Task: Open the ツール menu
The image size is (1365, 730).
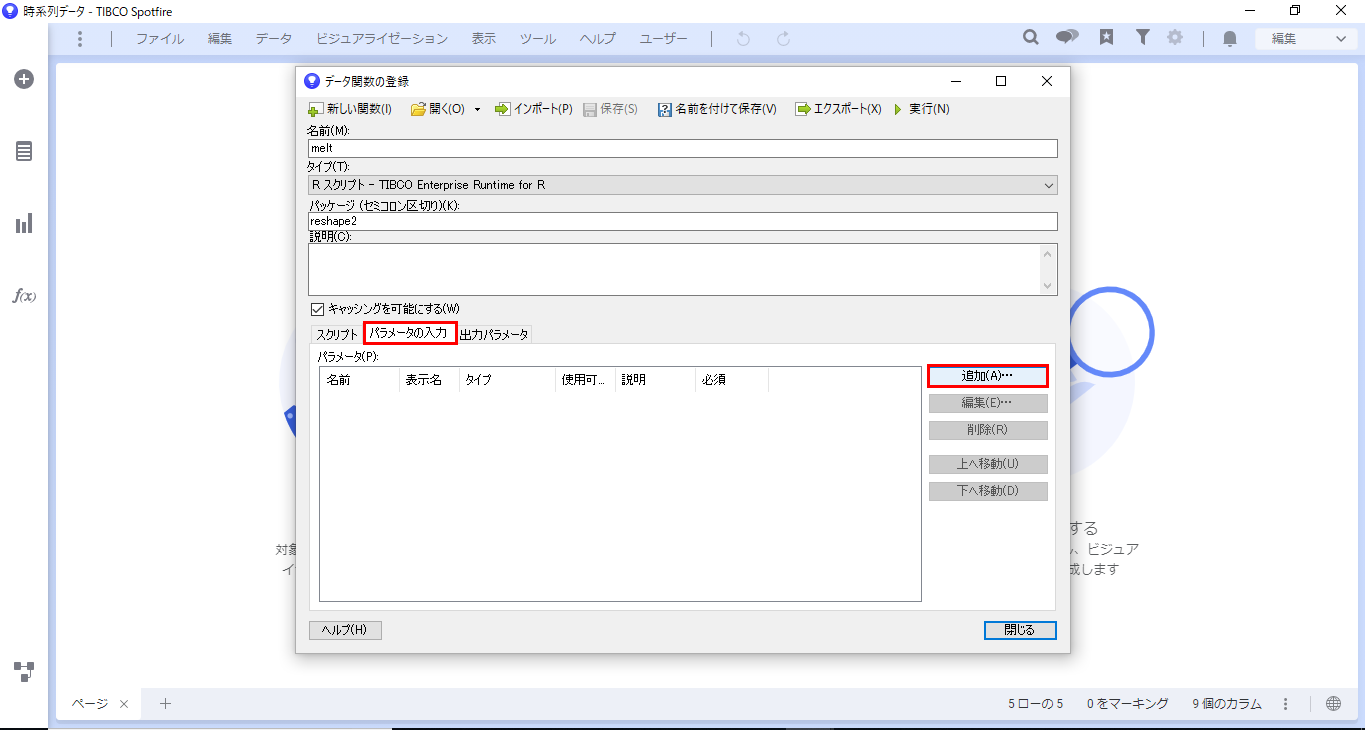Action: [x=538, y=39]
